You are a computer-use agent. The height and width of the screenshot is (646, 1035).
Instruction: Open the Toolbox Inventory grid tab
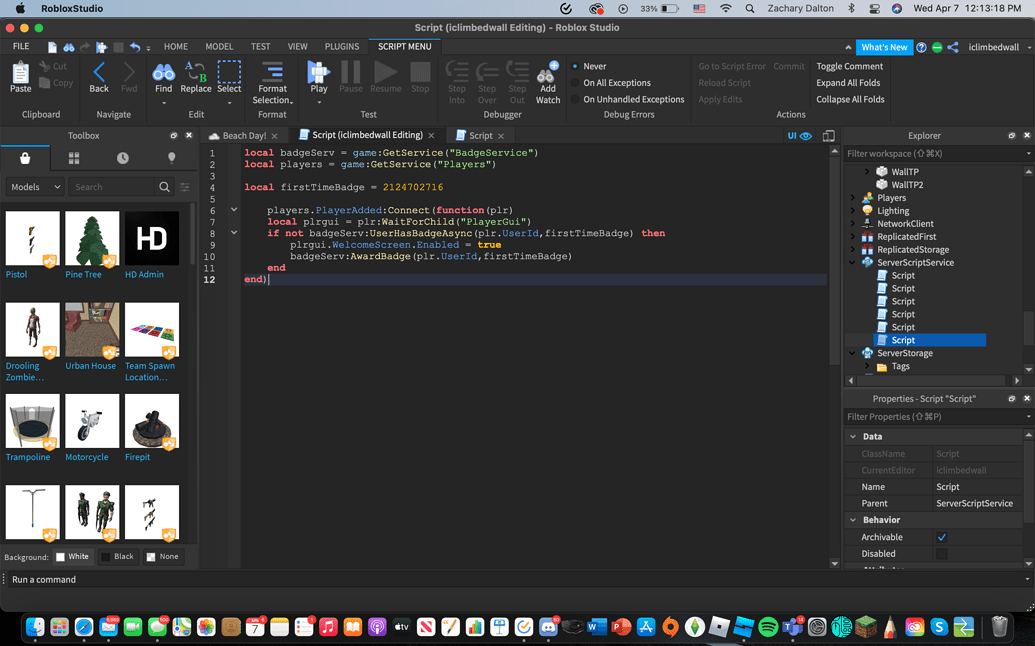coord(74,158)
